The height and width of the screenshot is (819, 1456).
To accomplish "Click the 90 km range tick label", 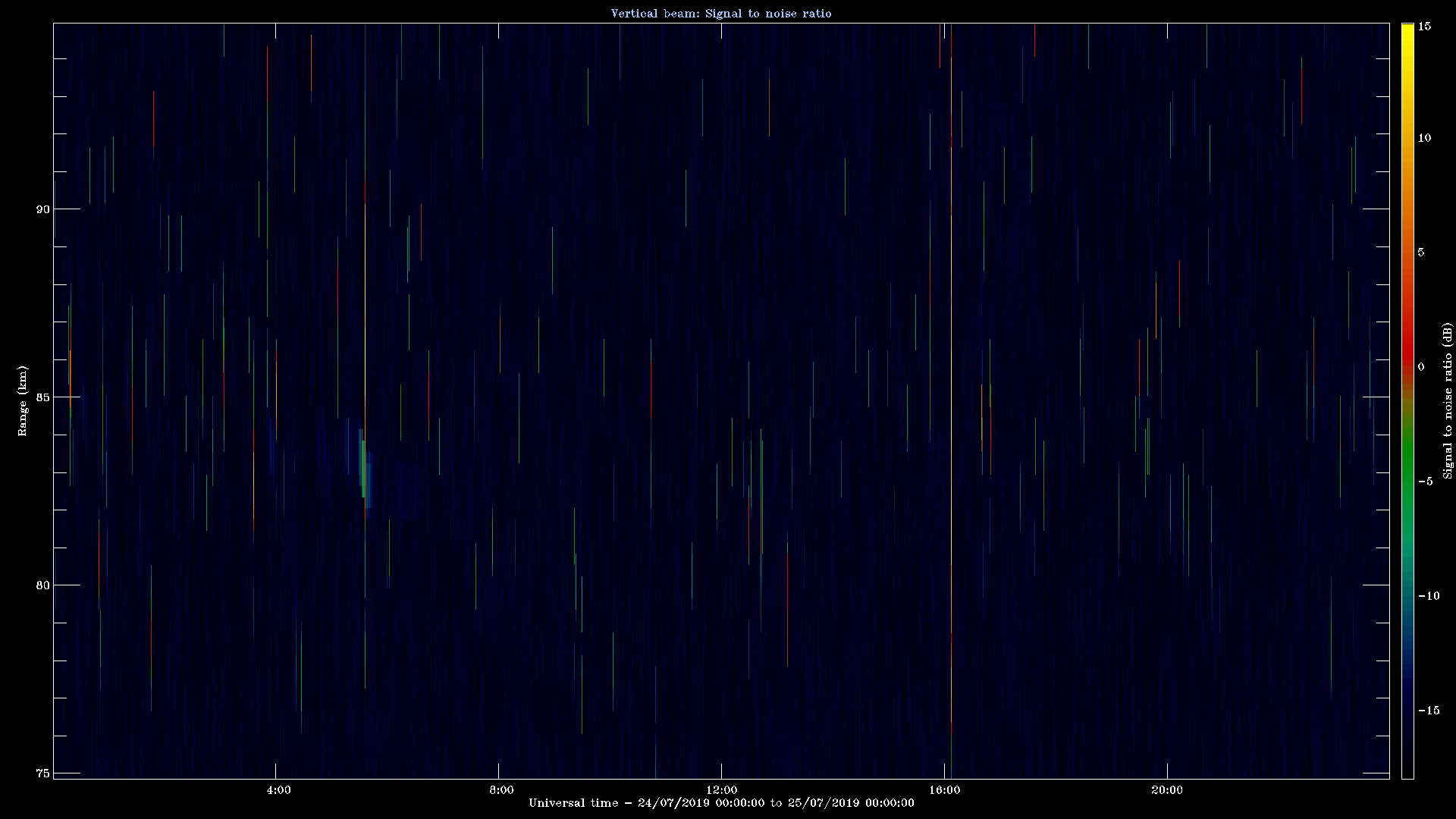I will tap(42, 209).
